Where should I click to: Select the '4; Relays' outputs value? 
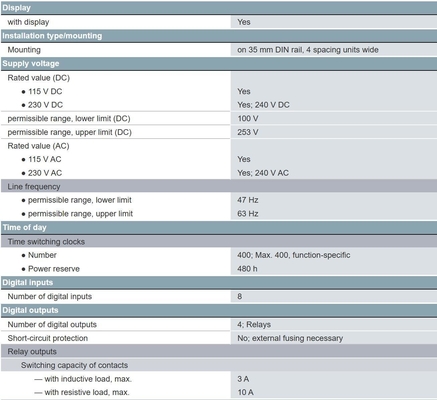click(x=254, y=324)
